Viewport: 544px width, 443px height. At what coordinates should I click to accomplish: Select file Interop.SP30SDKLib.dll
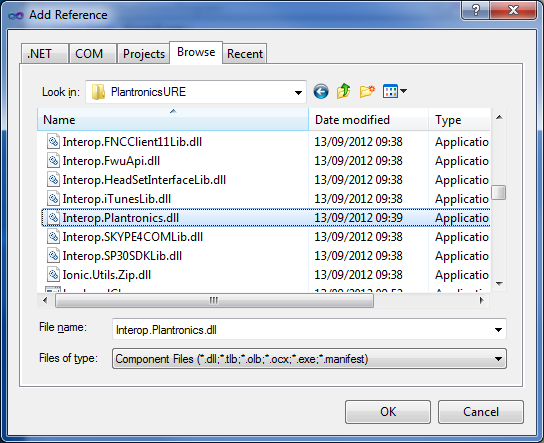coord(122,256)
